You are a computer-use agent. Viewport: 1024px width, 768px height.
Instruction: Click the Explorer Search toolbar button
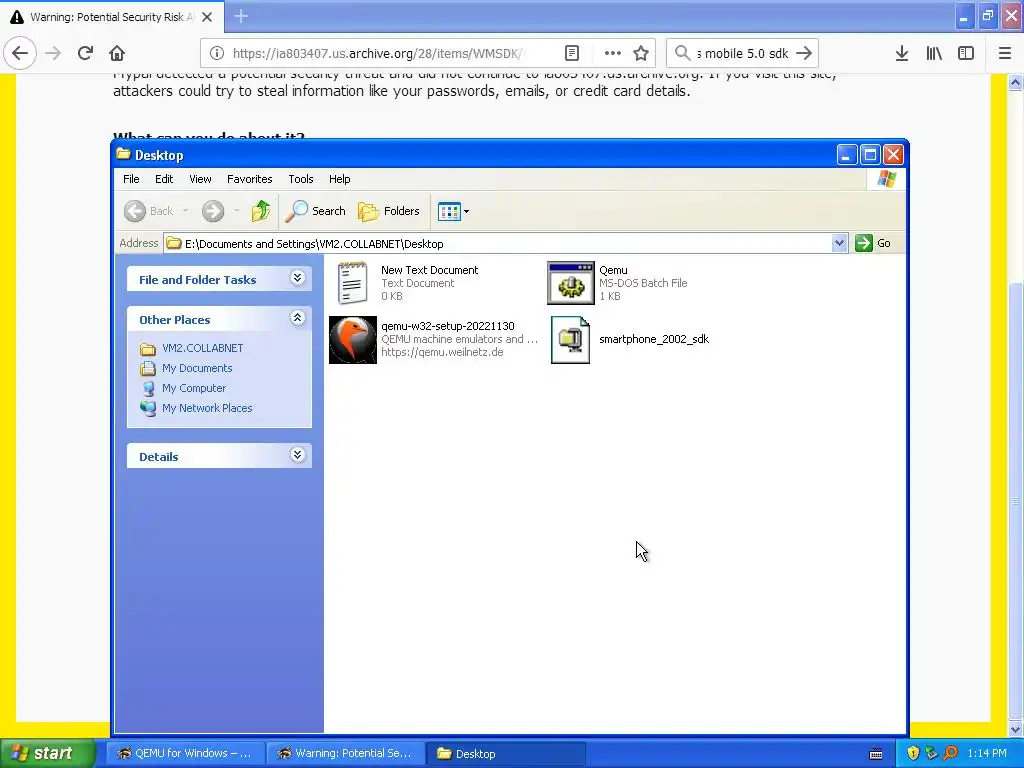315,211
